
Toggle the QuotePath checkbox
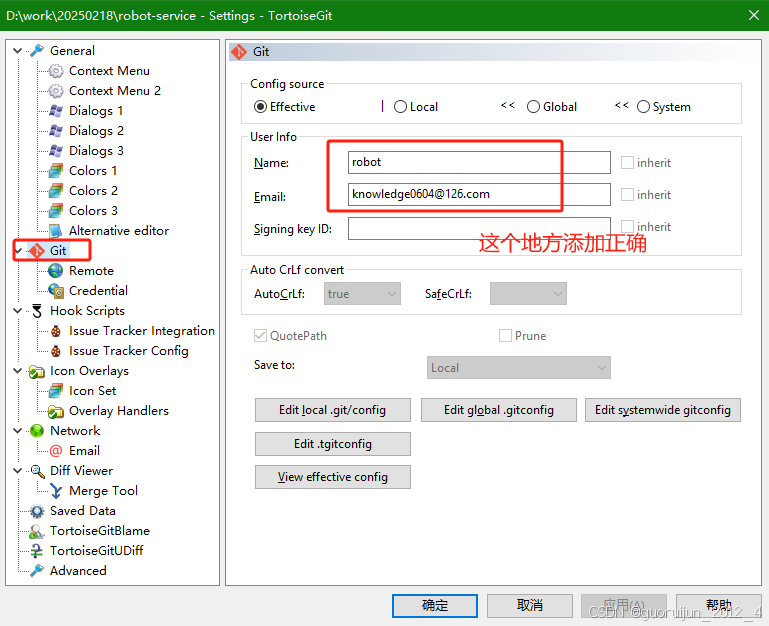pyautogui.click(x=260, y=336)
